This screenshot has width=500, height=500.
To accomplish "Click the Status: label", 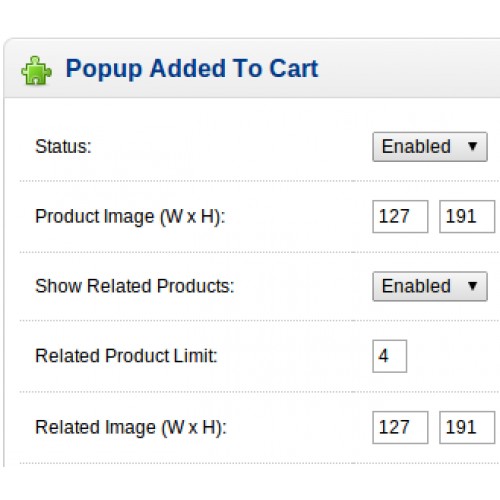I will (63, 147).
